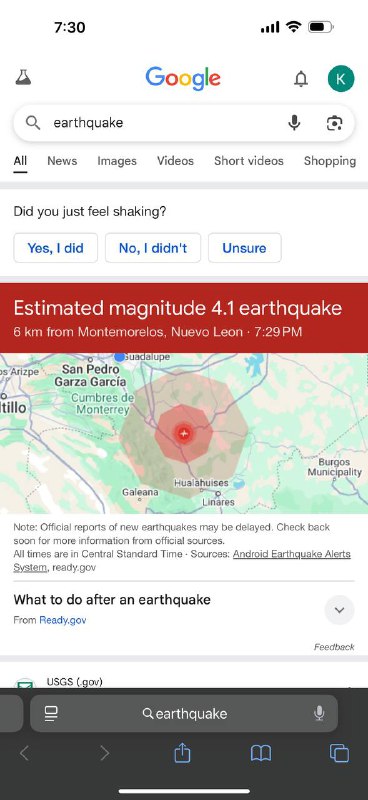This screenshot has height=800, width=368.
Task: Open the green K account avatar
Action: coord(341,79)
